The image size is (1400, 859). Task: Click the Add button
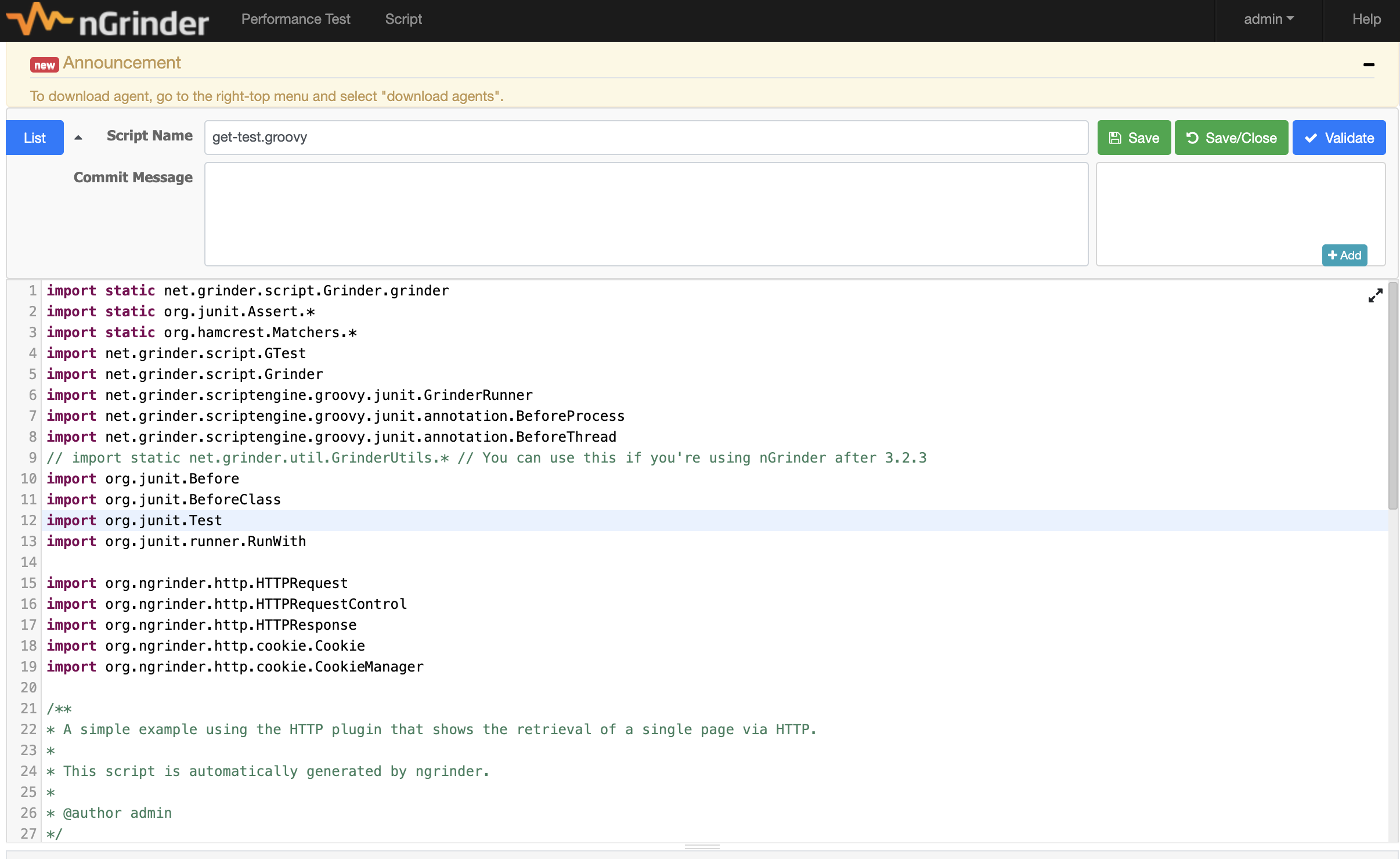pyautogui.click(x=1344, y=255)
